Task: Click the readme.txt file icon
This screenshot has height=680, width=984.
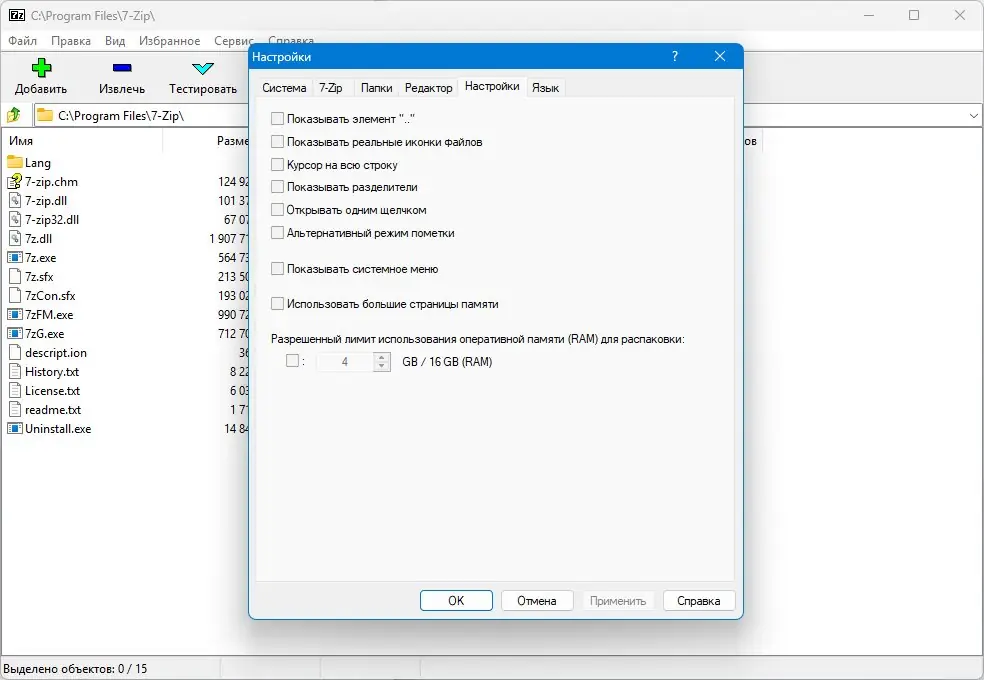Action: tap(14, 410)
